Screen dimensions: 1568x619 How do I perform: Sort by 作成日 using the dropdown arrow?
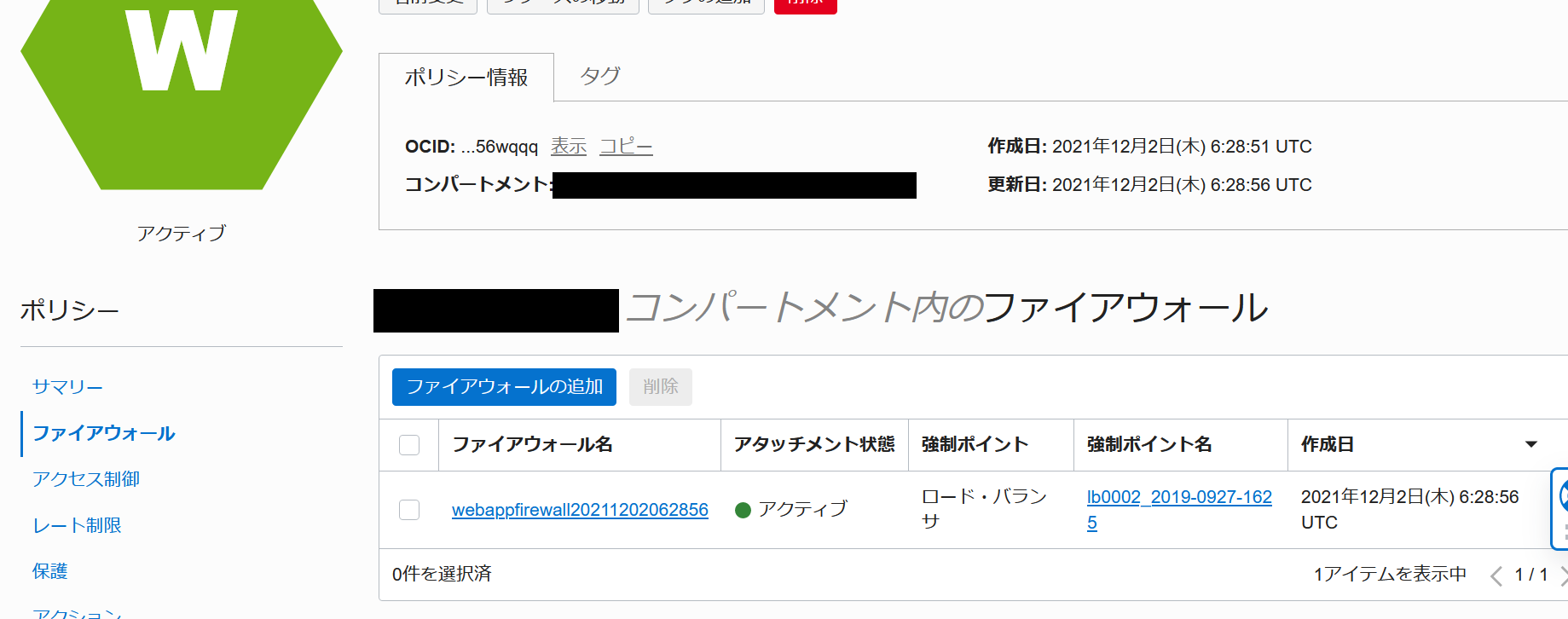1531,444
